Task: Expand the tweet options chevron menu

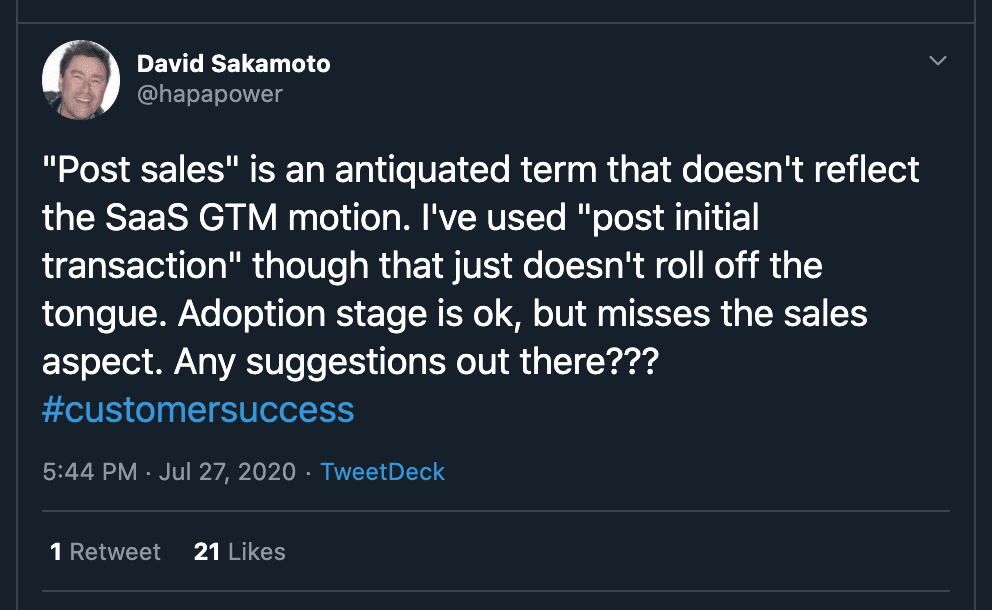Action: click(937, 62)
